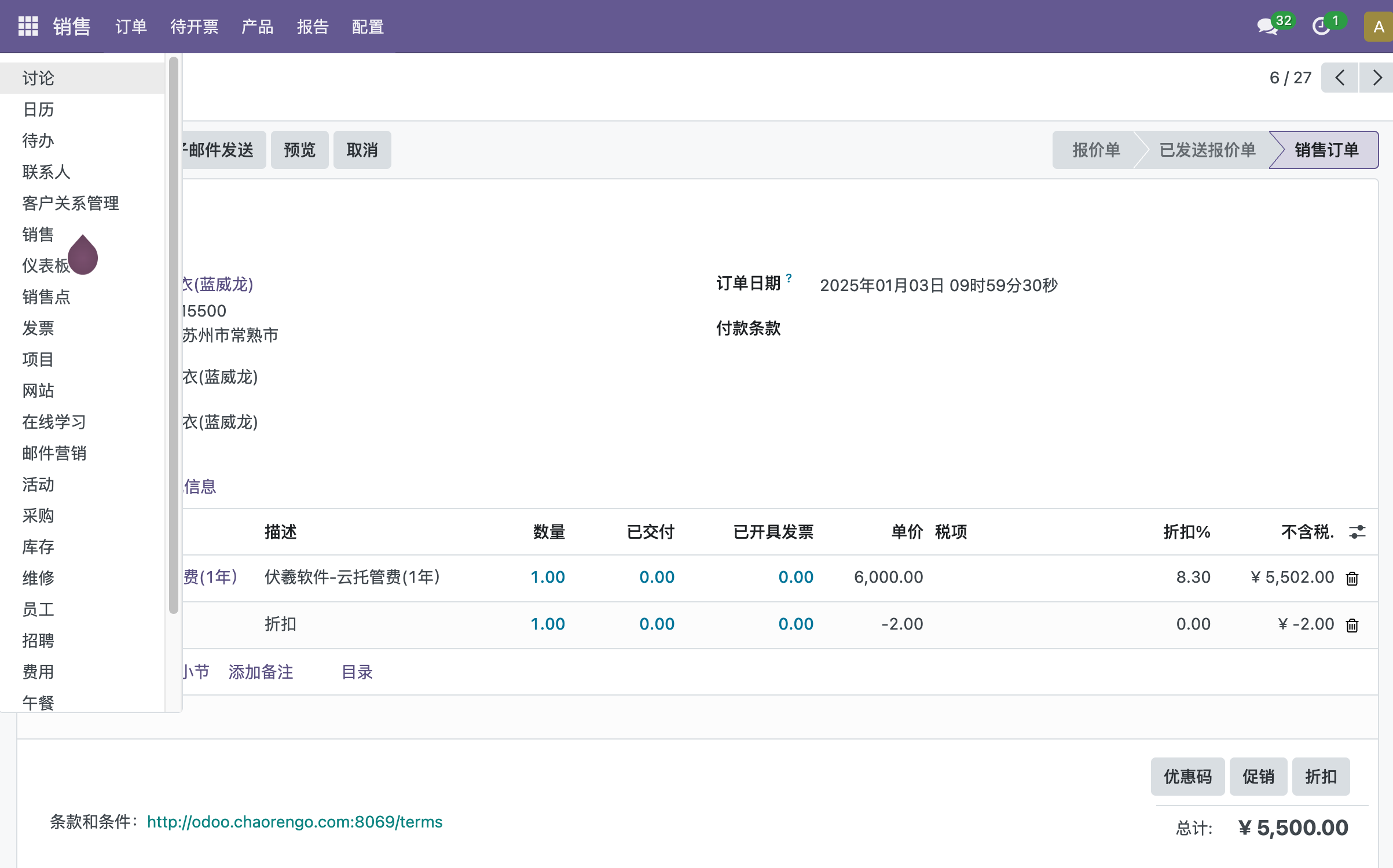
Task: Click the user avatar A icon
Action: [x=1379, y=27]
